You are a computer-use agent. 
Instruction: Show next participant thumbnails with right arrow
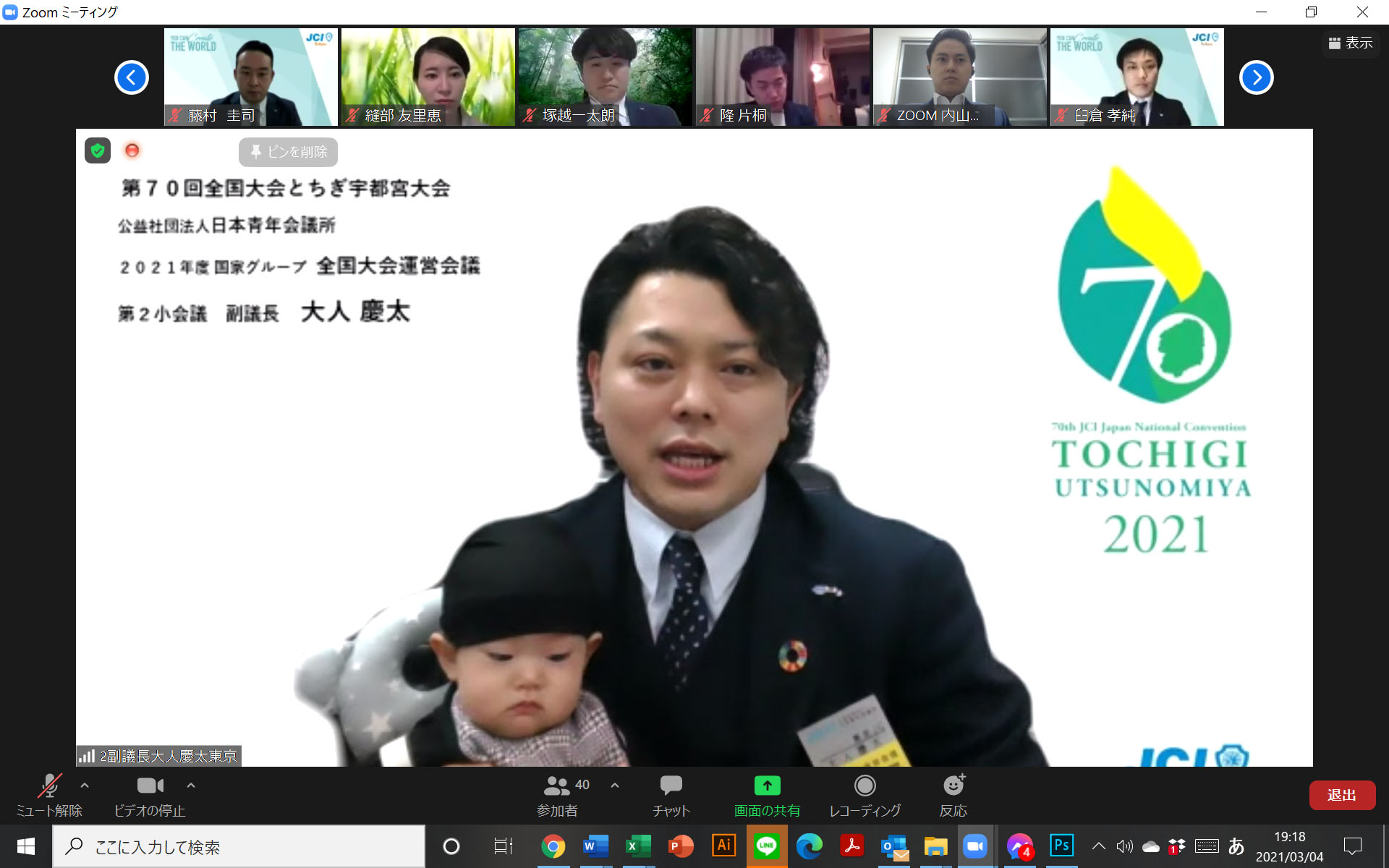point(1256,77)
